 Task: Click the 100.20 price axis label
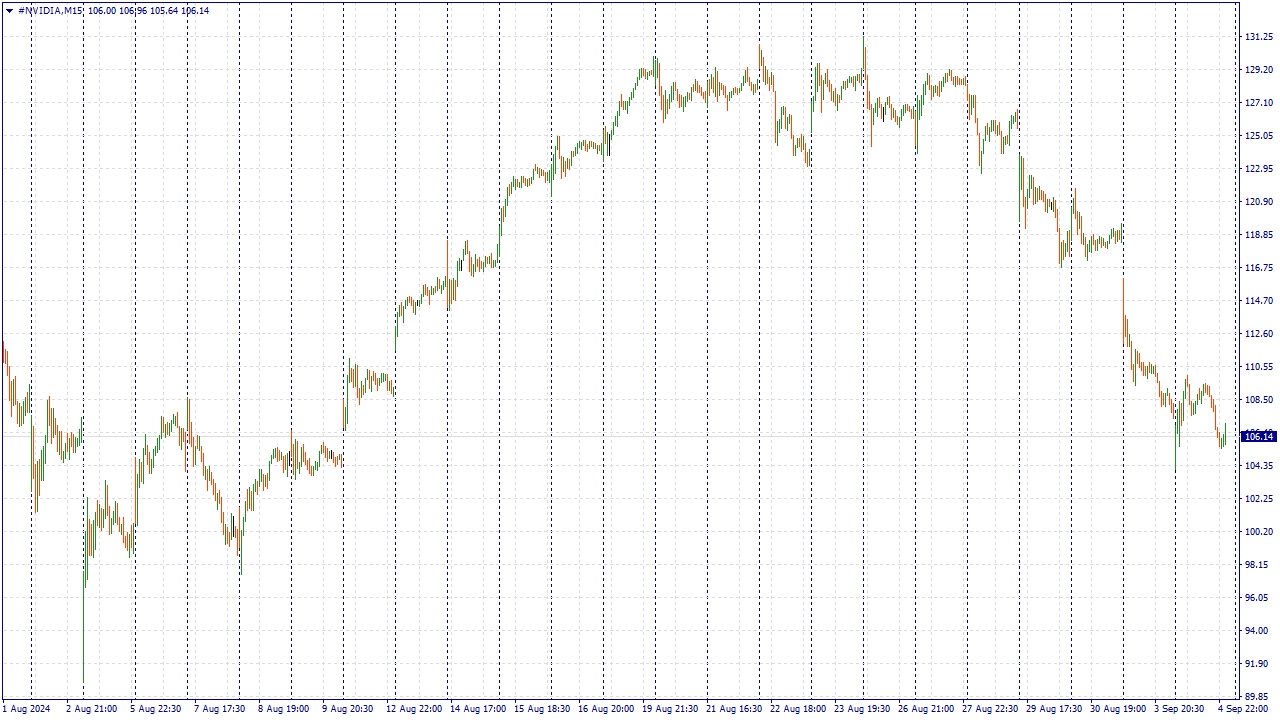coord(1258,532)
